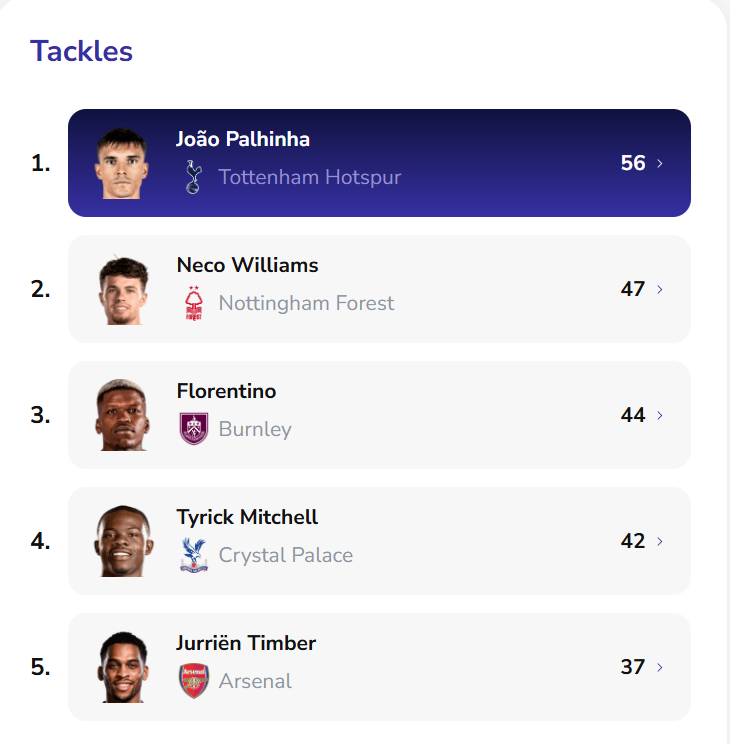The width and height of the screenshot is (730, 744).
Task: Open the arrow next to Tyrick Mitchell's 42
Action: [x=660, y=541]
